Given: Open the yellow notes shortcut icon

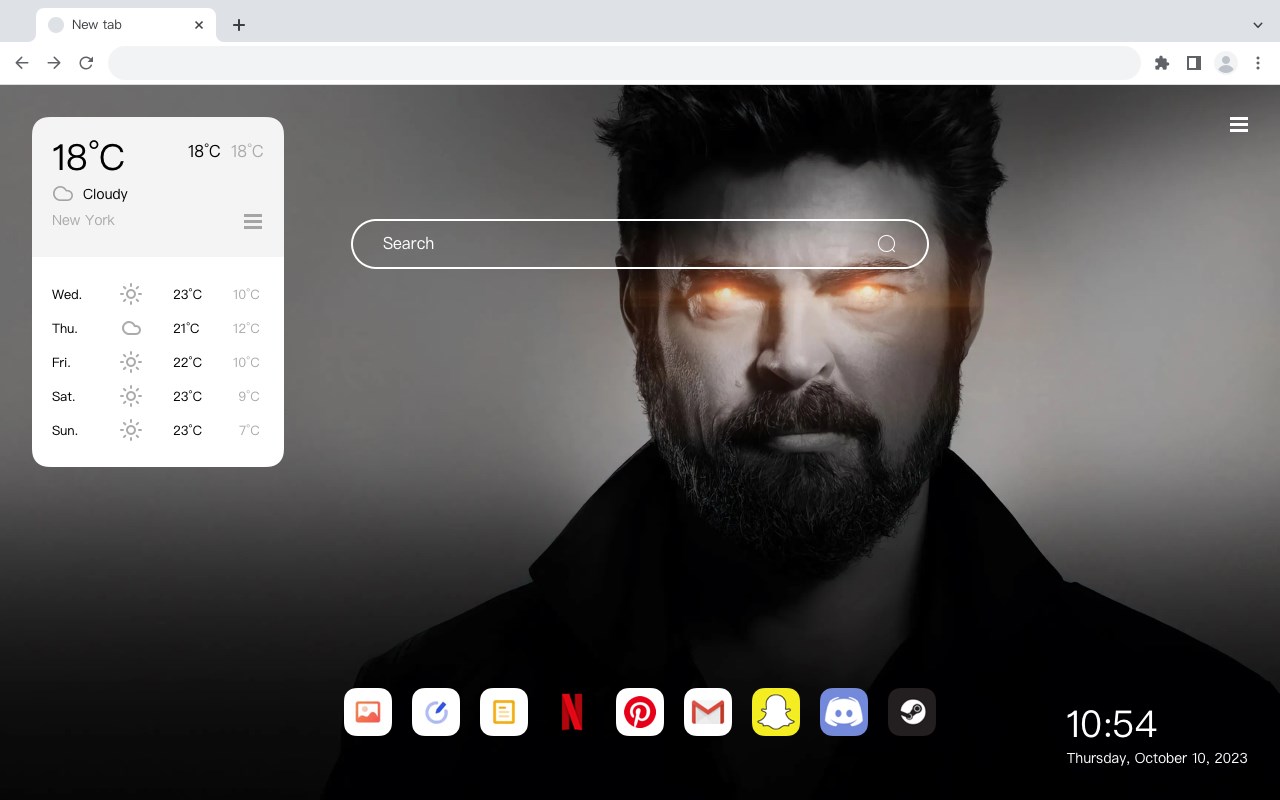Looking at the screenshot, I should [x=504, y=712].
